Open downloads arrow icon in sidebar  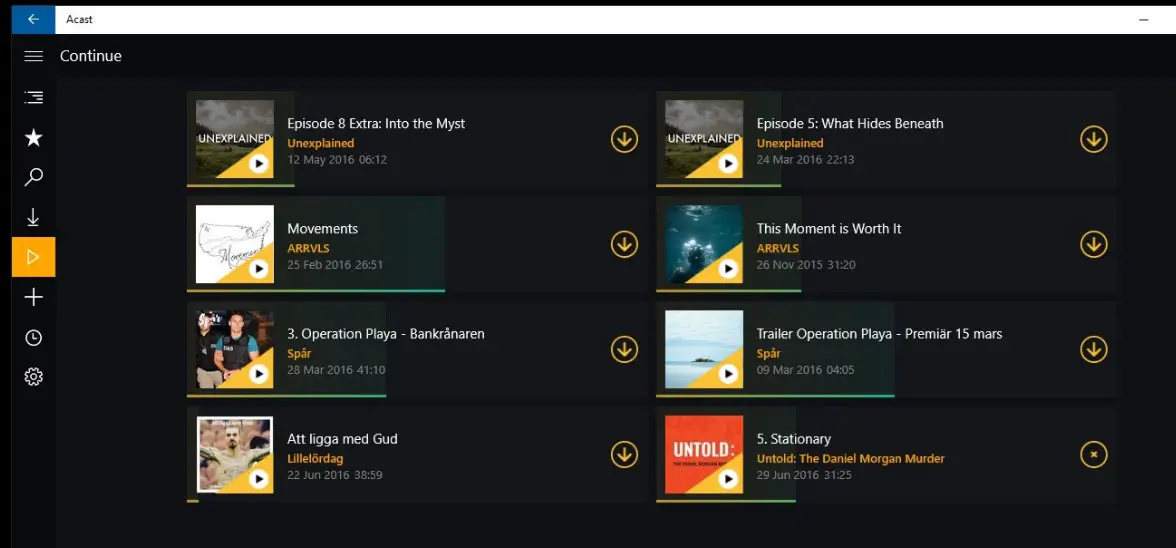[x=34, y=217]
